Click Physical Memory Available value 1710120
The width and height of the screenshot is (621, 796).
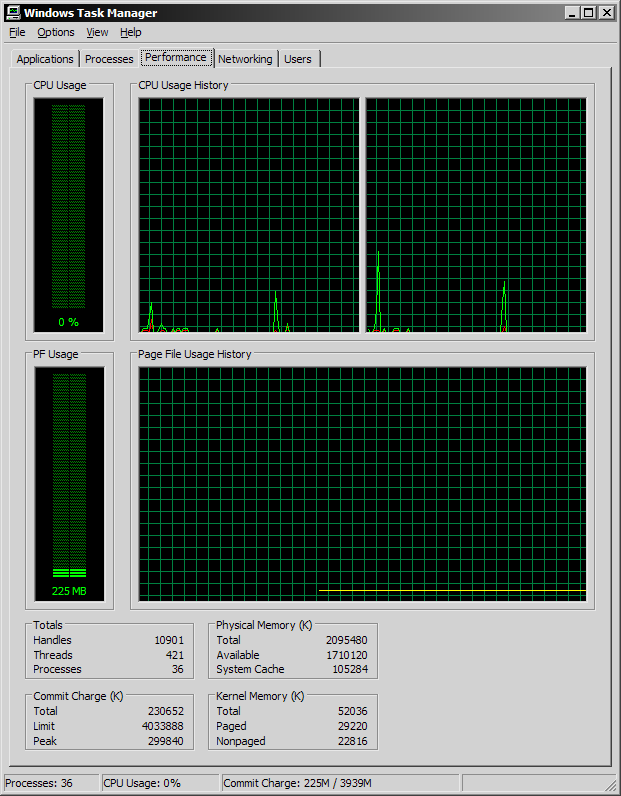point(347,655)
